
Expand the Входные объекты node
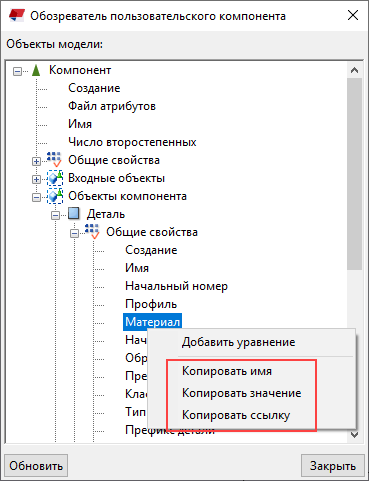point(36,179)
